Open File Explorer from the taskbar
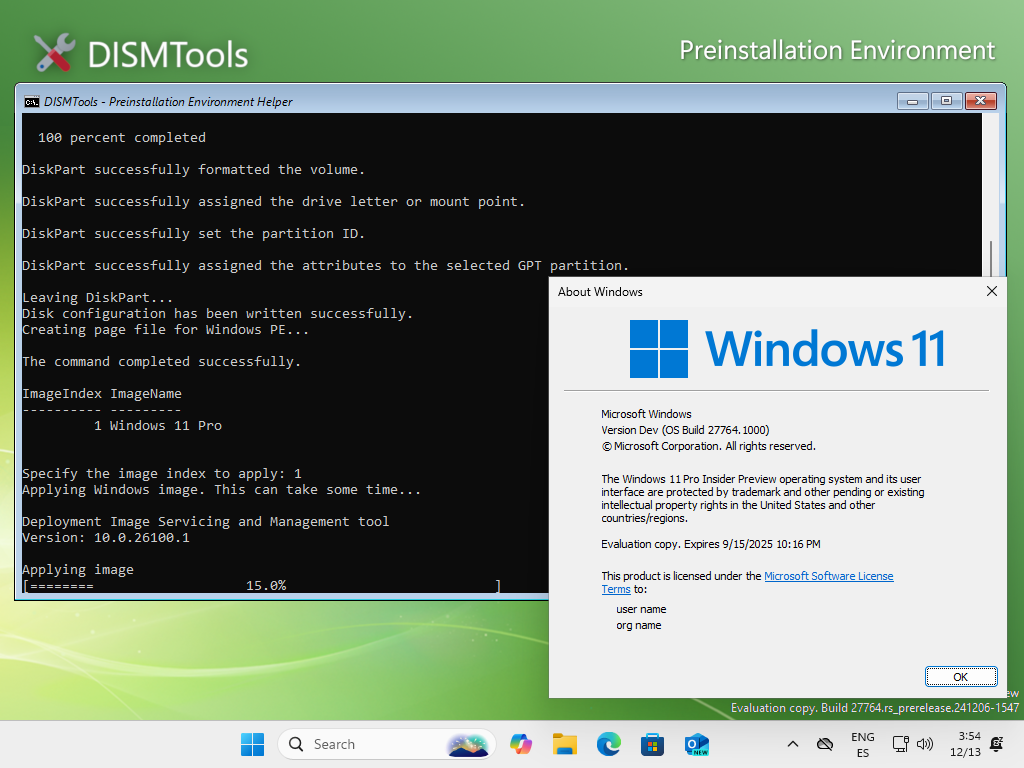Image resolution: width=1024 pixels, height=768 pixels. point(565,744)
